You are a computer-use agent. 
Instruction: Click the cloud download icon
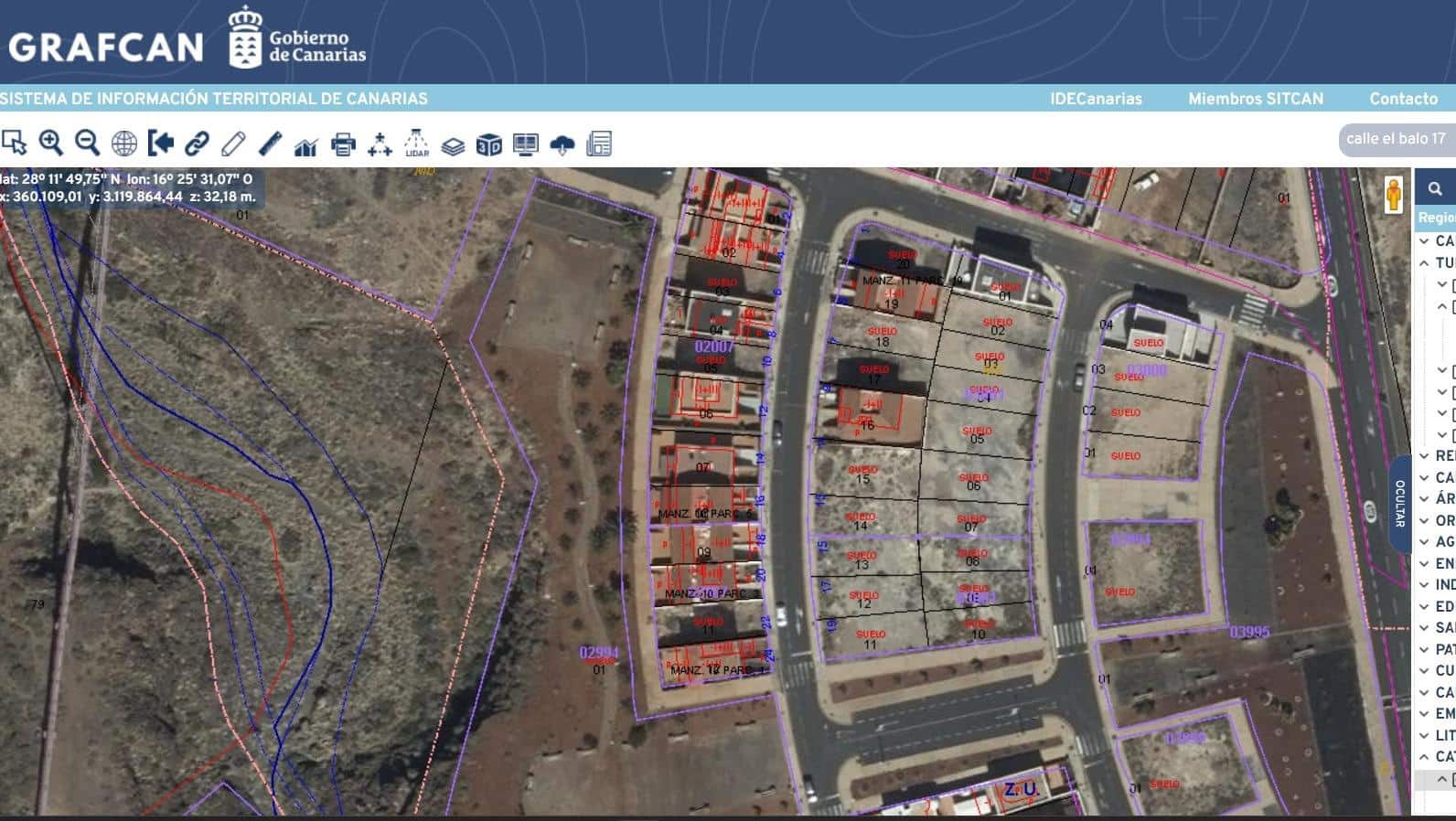(562, 144)
